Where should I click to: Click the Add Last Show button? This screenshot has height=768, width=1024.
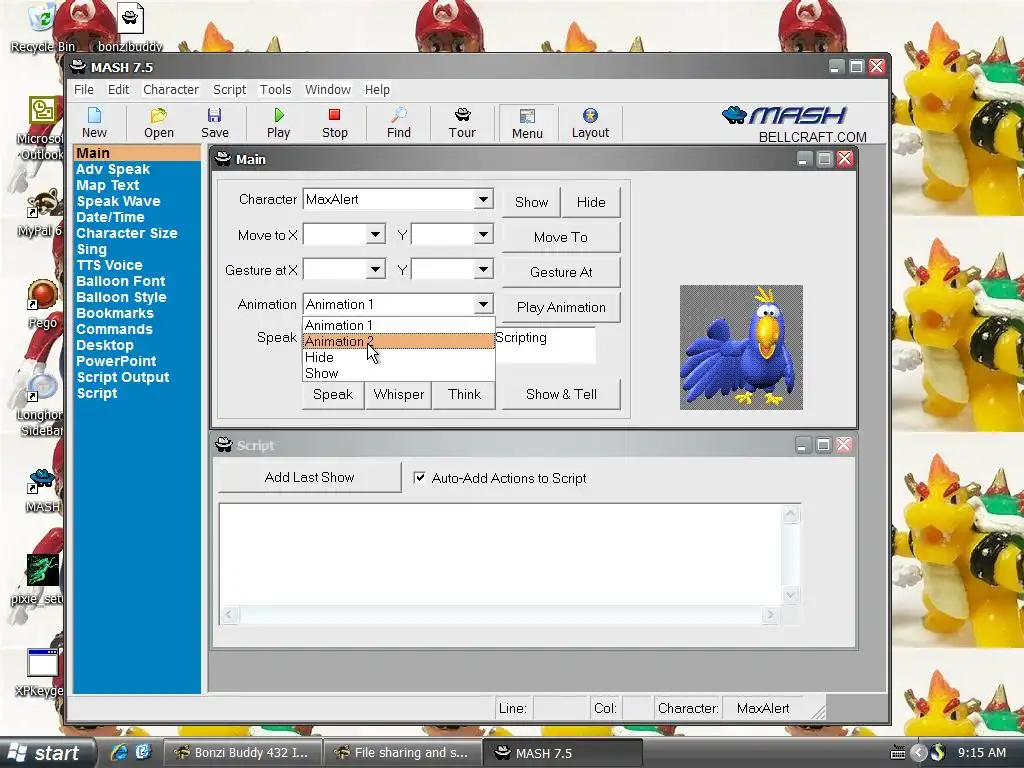[310, 477]
